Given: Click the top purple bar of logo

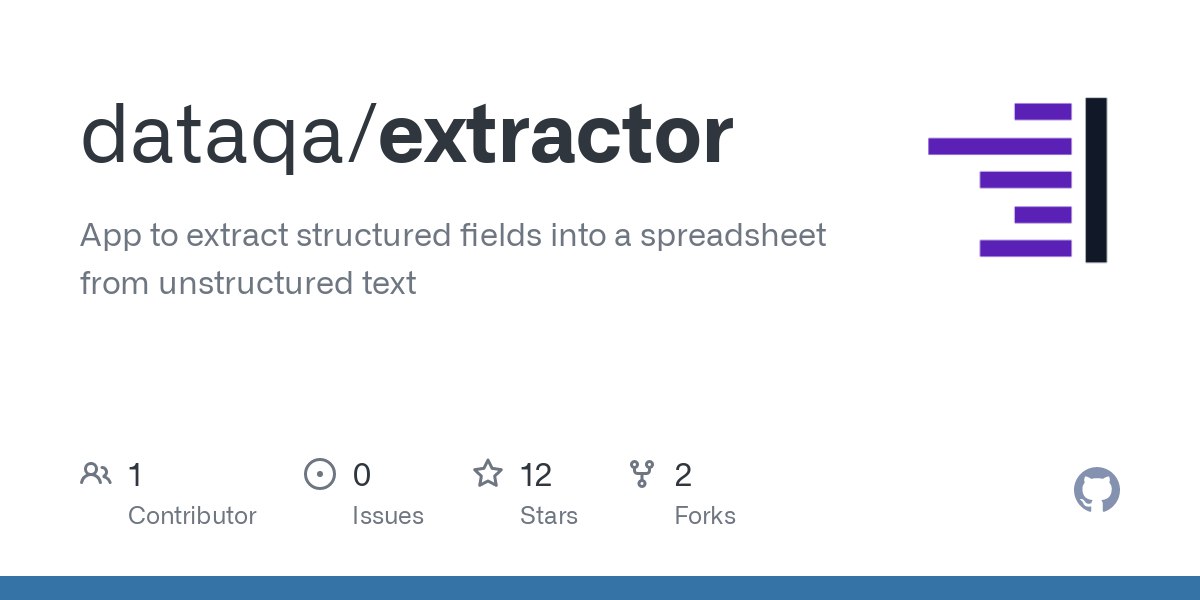Looking at the screenshot, I should pyautogui.click(x=1042, y=111).
